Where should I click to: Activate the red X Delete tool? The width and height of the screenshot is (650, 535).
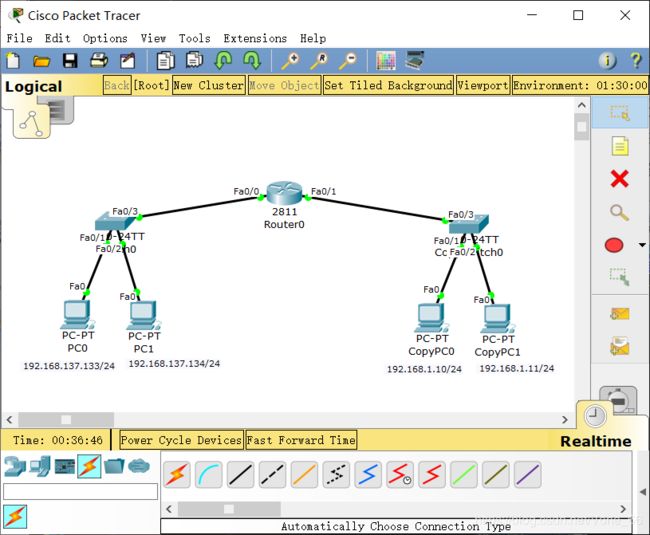pos(619,179)
